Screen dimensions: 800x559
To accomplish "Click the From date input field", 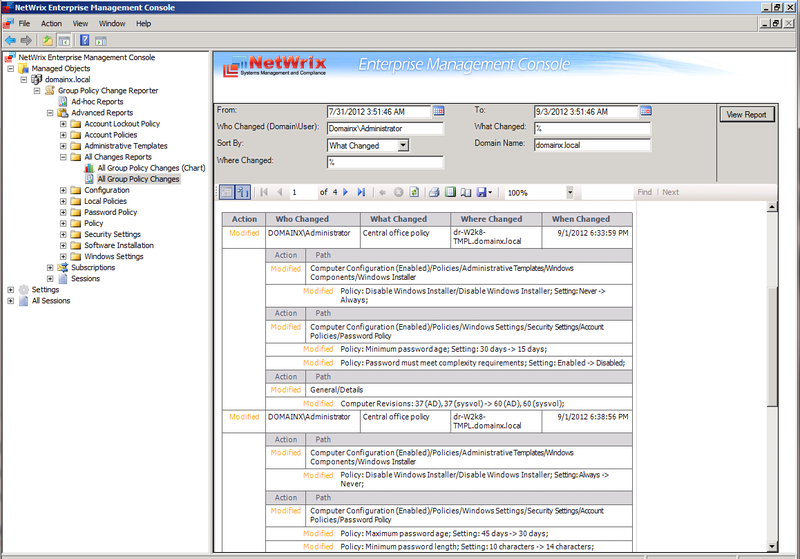I will tap(379, 111).
